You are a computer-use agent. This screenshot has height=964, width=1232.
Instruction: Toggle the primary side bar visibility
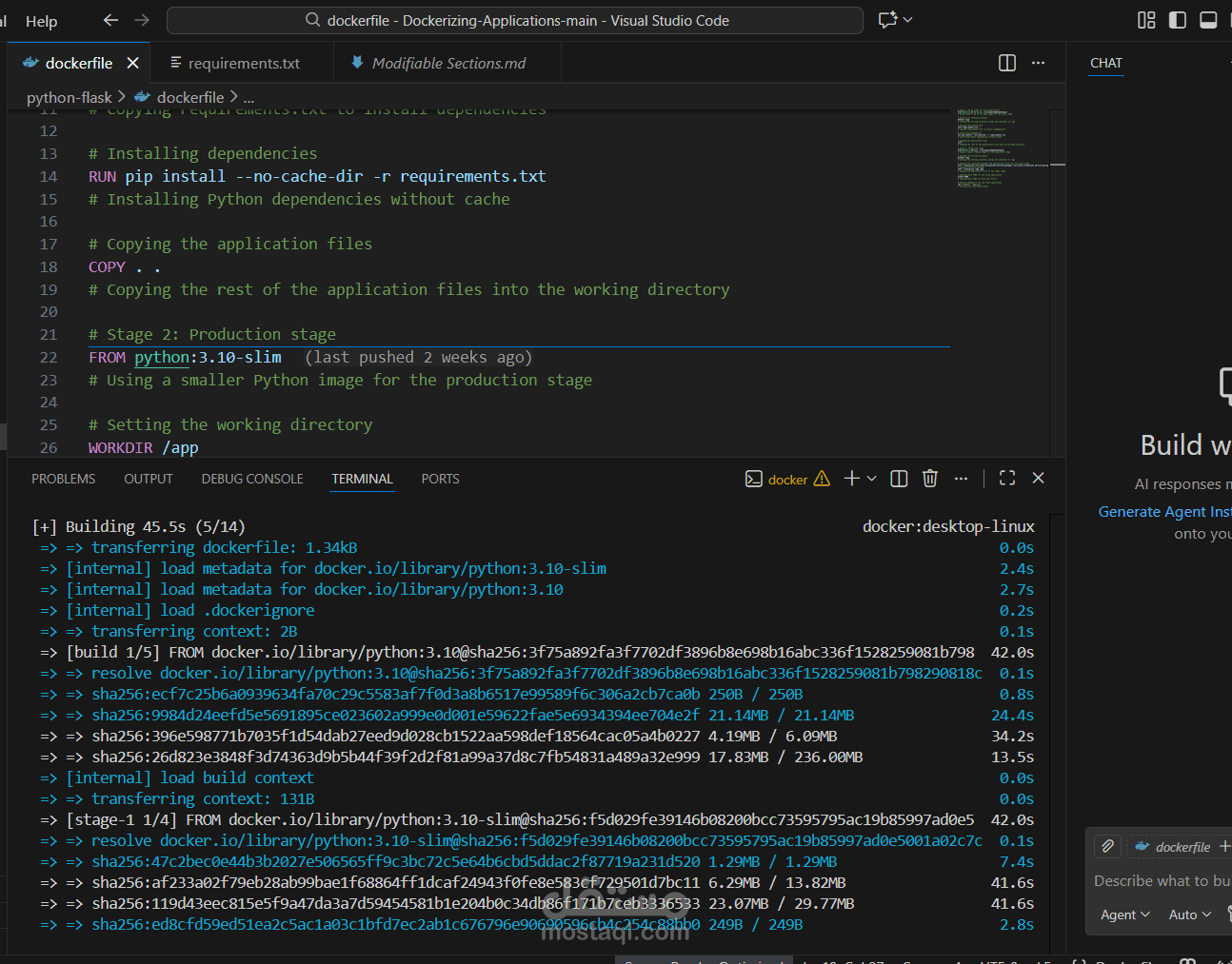click(1178, 20)
